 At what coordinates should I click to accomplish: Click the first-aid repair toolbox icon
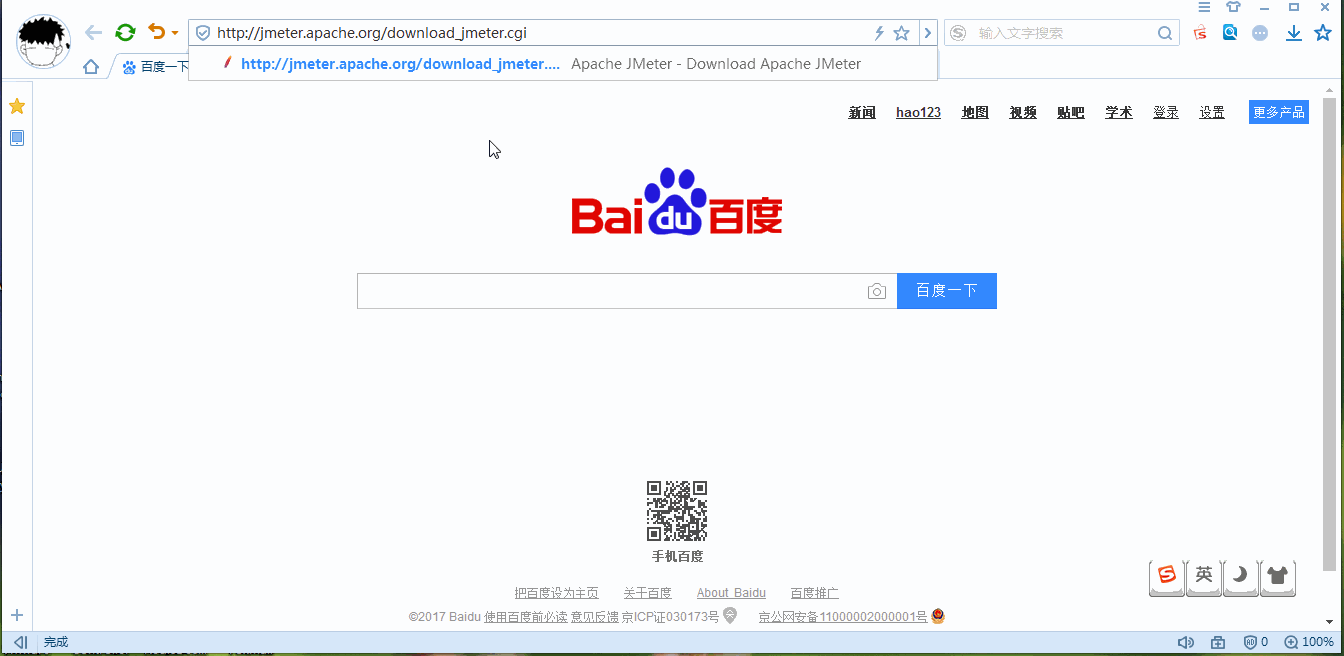pyautogui.click(x=1218, y=642)
